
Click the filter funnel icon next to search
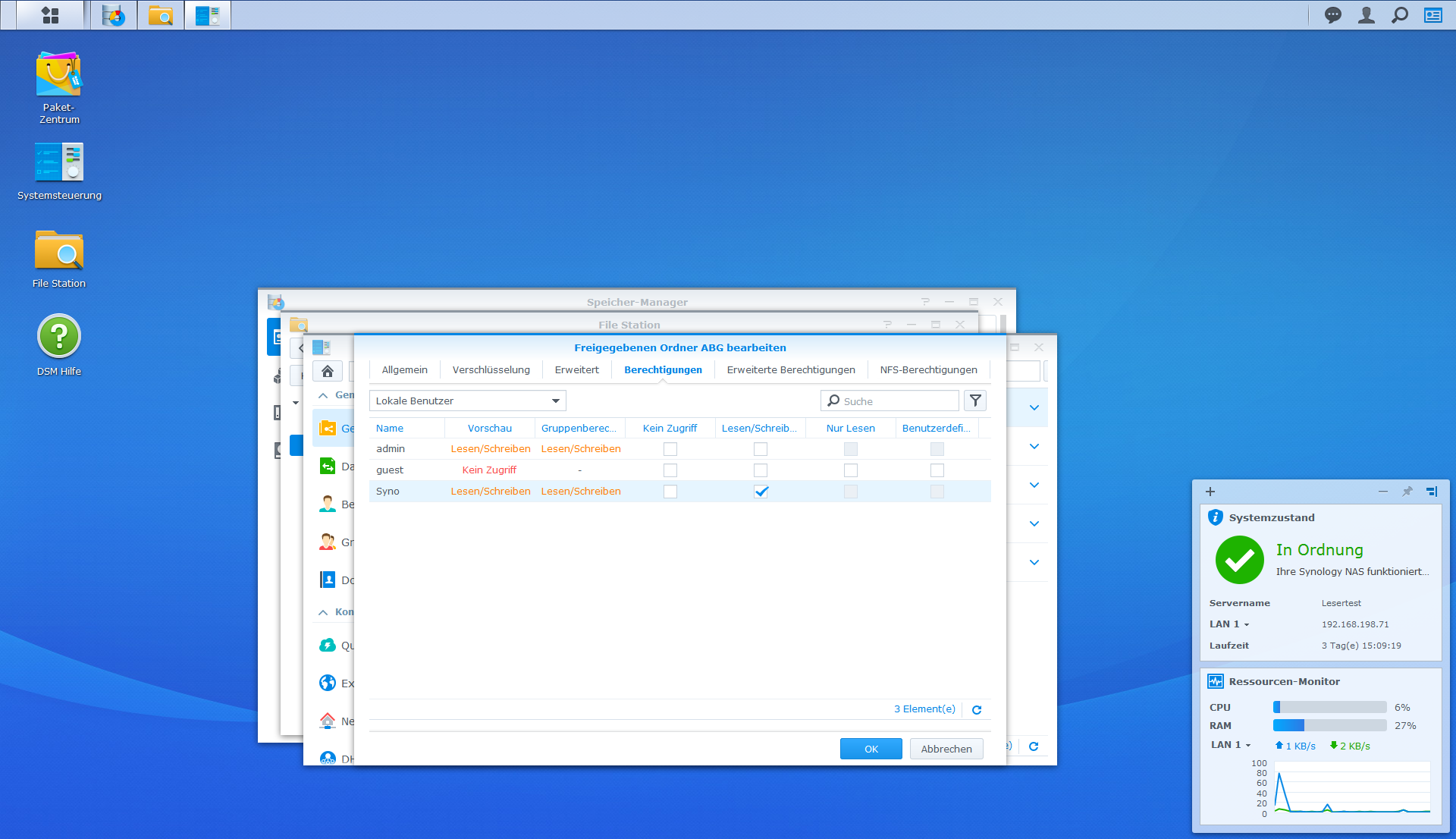click(975, 401)
